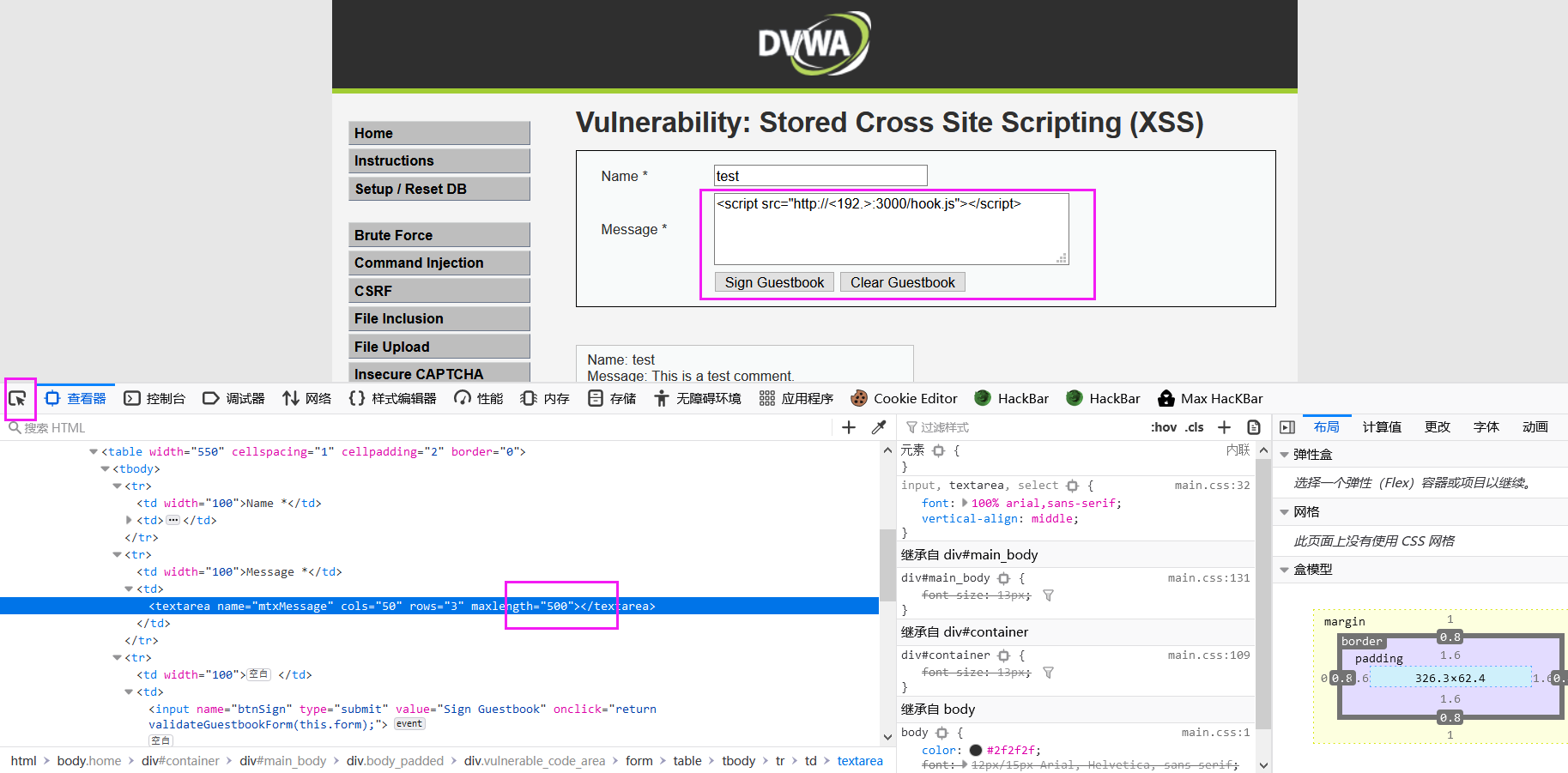This screenshot has width=1568, height=773.
Task: Open the Accessibility panel
Action: (x=697, y=398)
